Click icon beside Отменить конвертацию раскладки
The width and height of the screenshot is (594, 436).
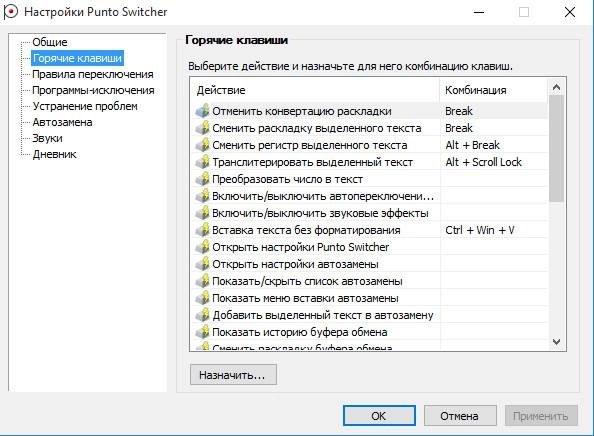203,111
